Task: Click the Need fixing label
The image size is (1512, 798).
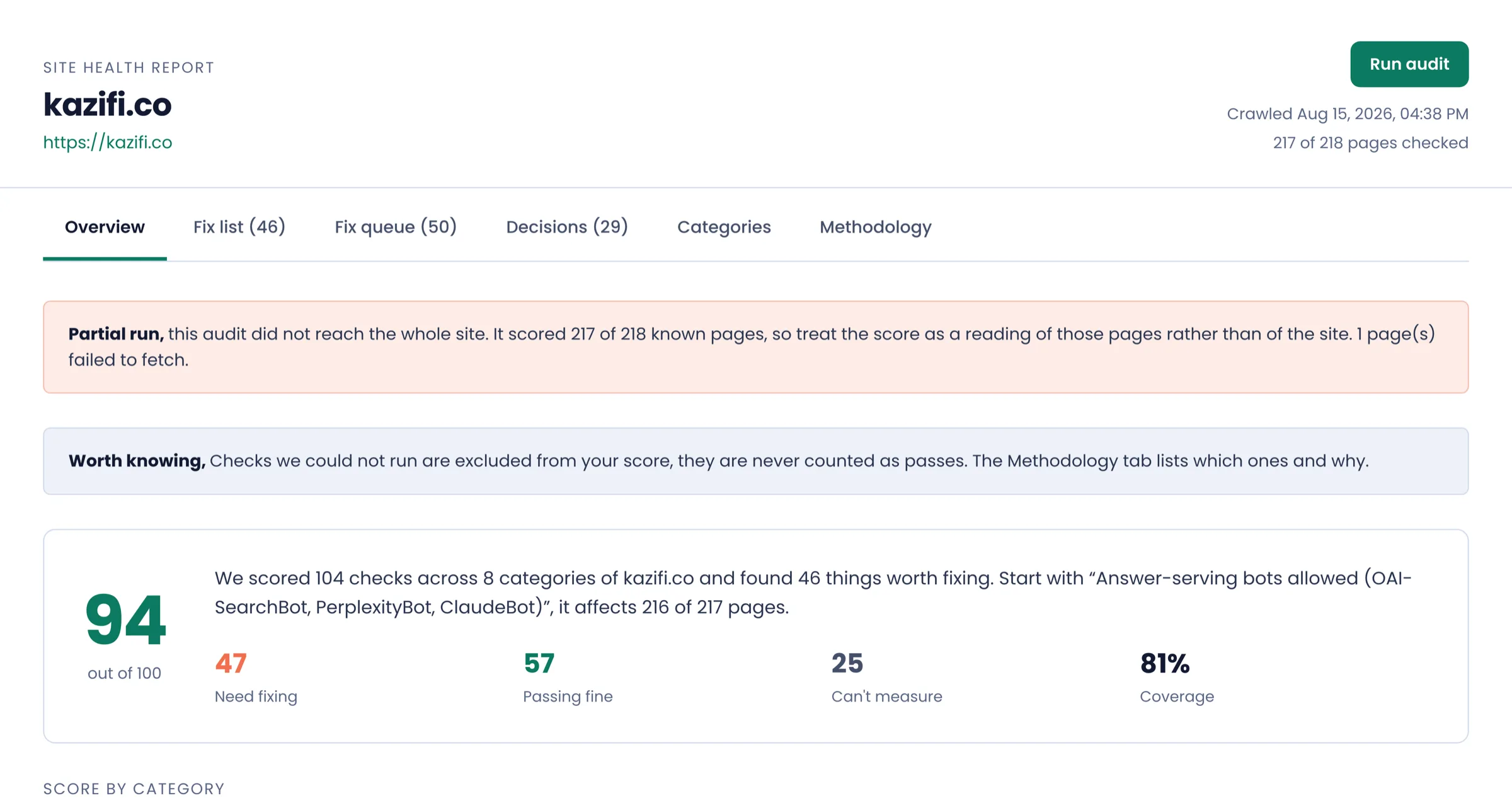Action: [x=256, y=697]
